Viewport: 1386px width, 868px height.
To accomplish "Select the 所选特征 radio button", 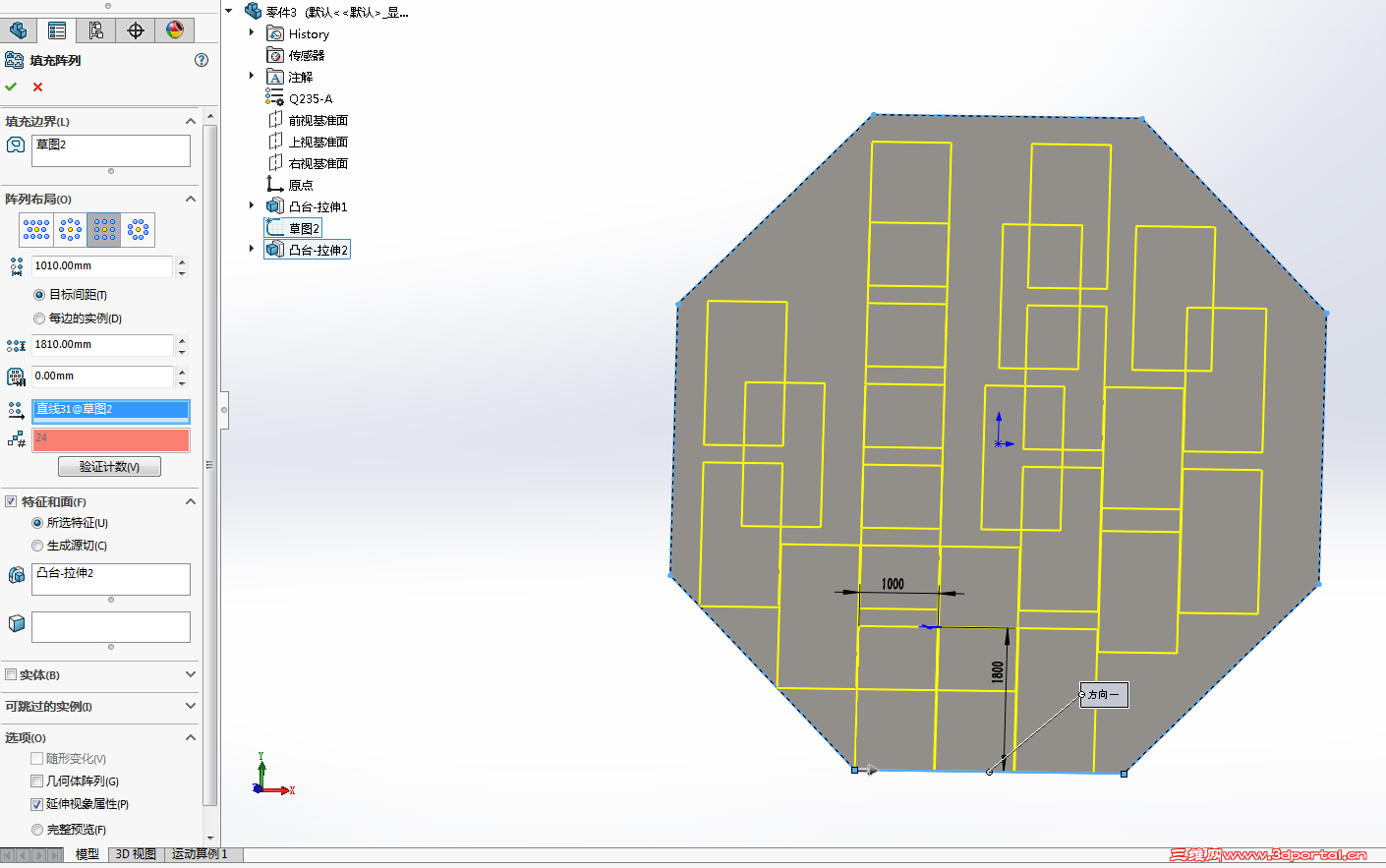I will click(x=37, y=523).
